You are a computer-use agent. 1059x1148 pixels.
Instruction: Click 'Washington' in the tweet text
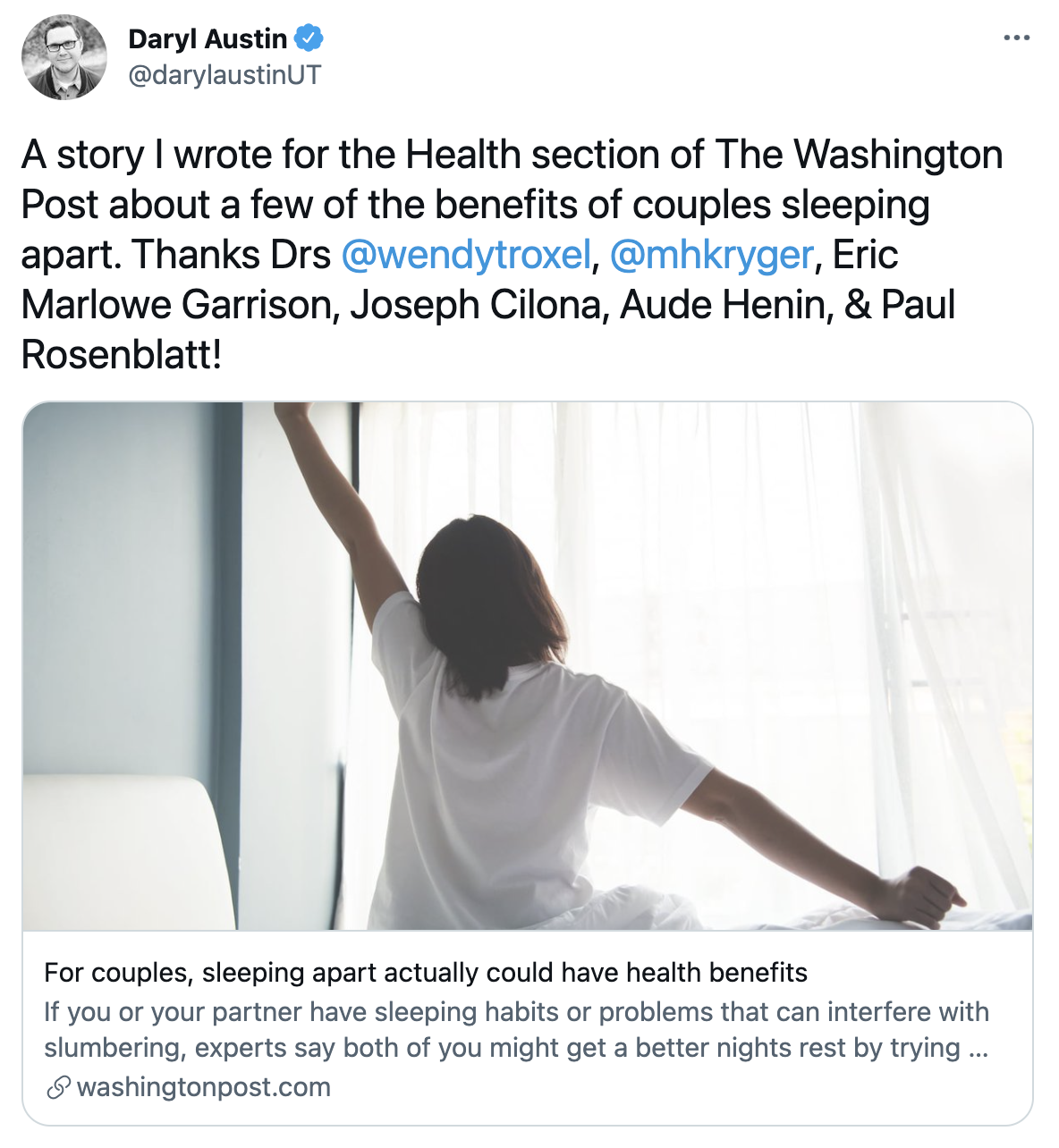(x=898, y=155)
